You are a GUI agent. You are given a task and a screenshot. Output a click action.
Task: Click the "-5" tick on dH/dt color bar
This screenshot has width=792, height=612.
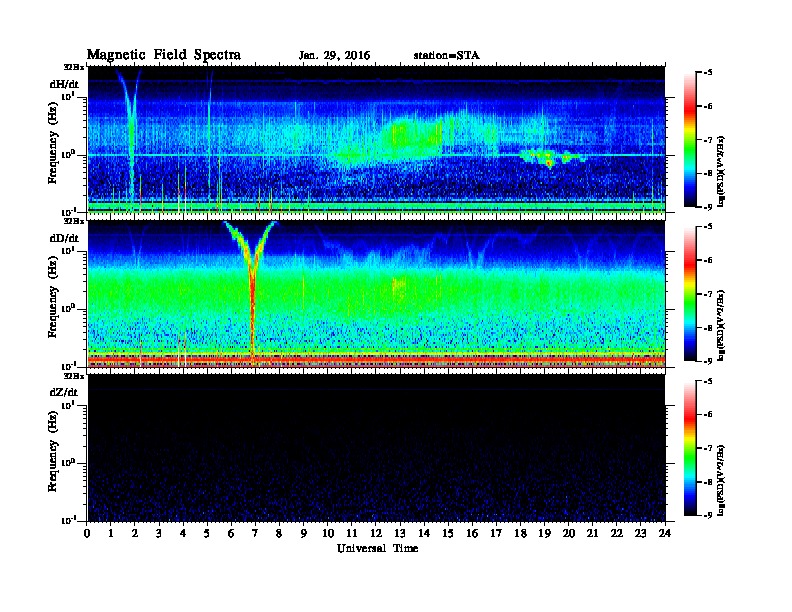click(707, 73)
